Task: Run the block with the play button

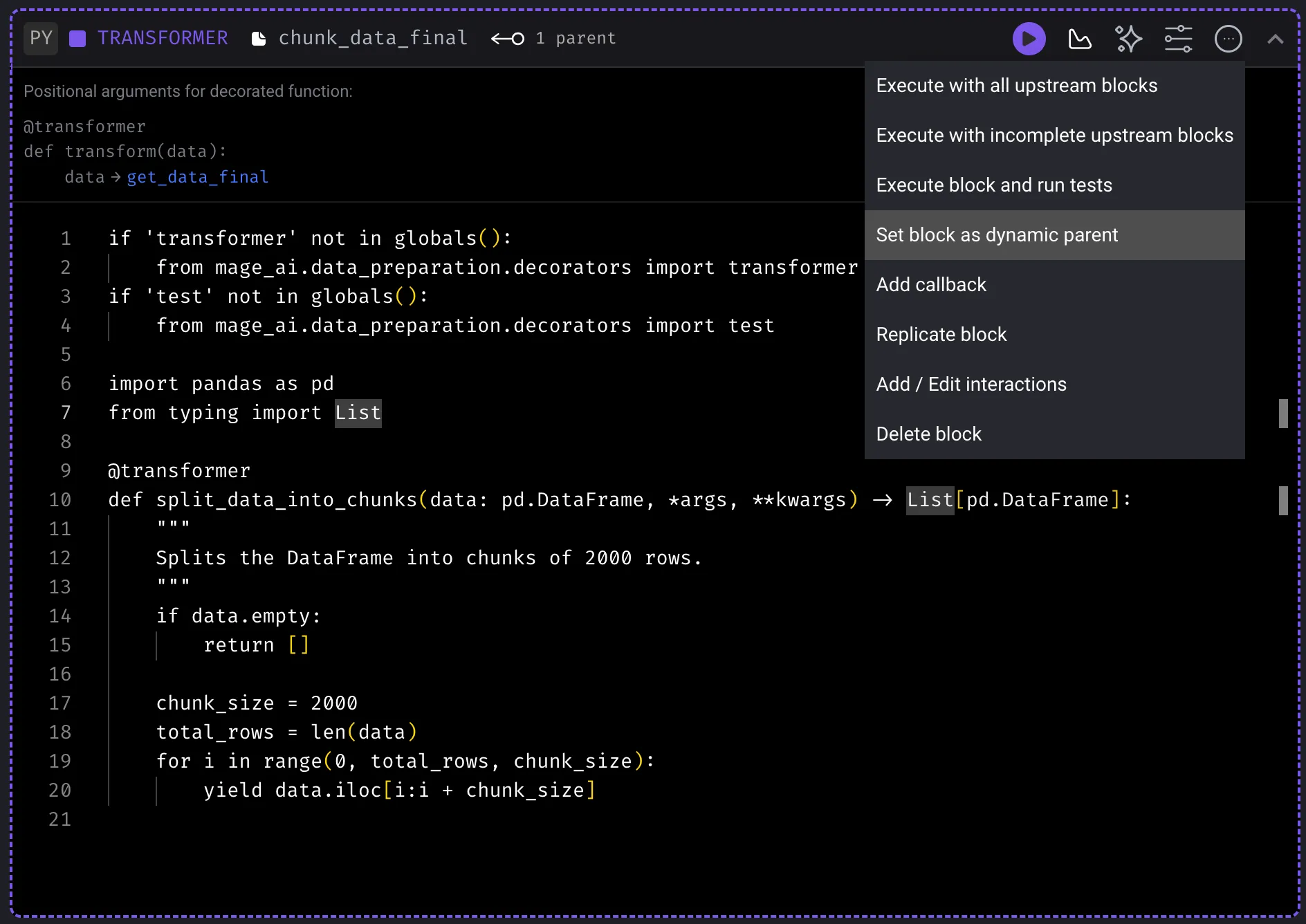Action: [x=1029, y=39]
